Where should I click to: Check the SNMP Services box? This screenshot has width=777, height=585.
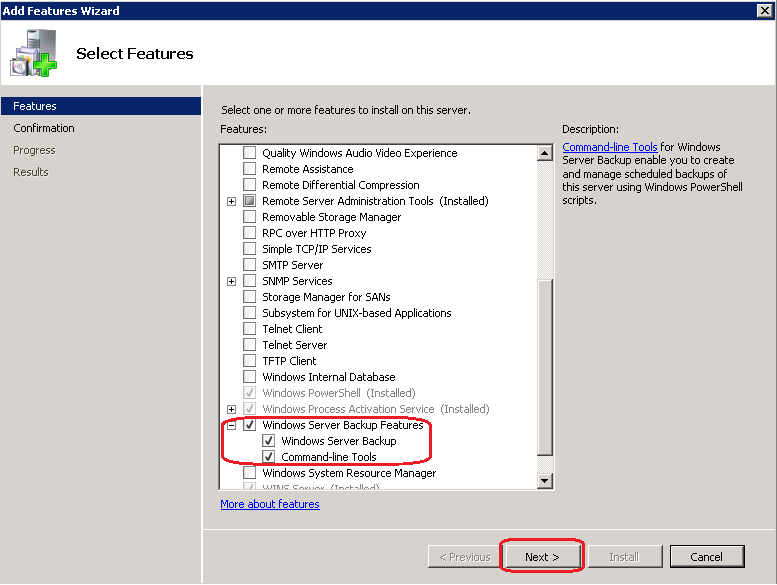point(249,281)
